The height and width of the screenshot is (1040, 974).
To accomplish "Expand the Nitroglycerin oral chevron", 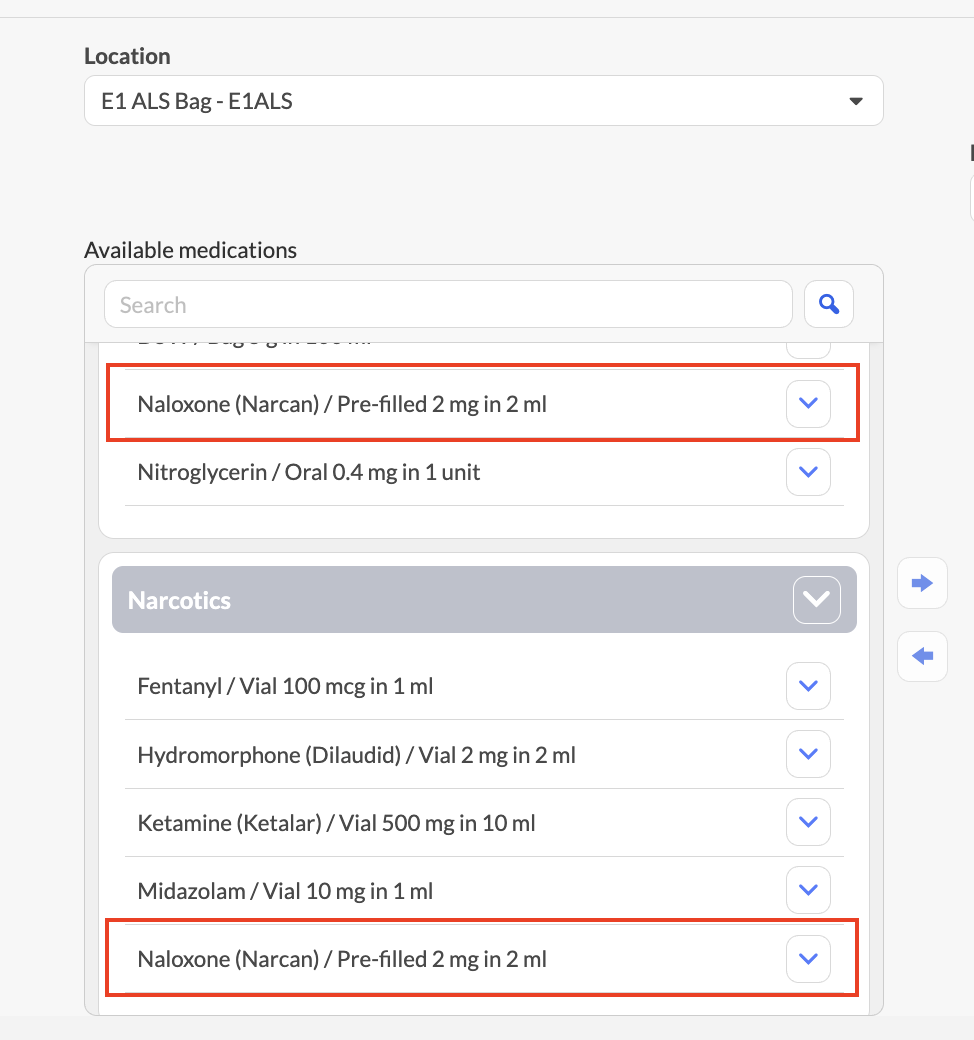I will point(808,472).
